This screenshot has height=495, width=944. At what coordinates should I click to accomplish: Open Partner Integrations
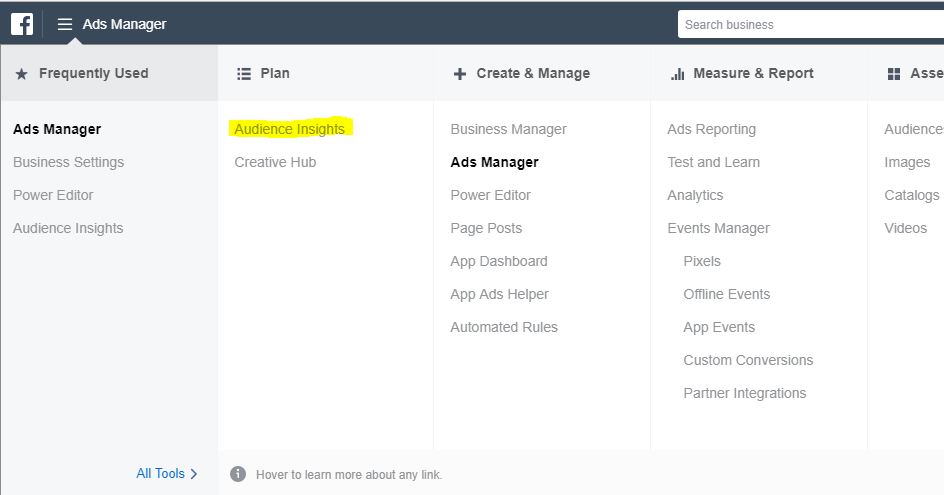pyautogui.click(x=745, y=393)
